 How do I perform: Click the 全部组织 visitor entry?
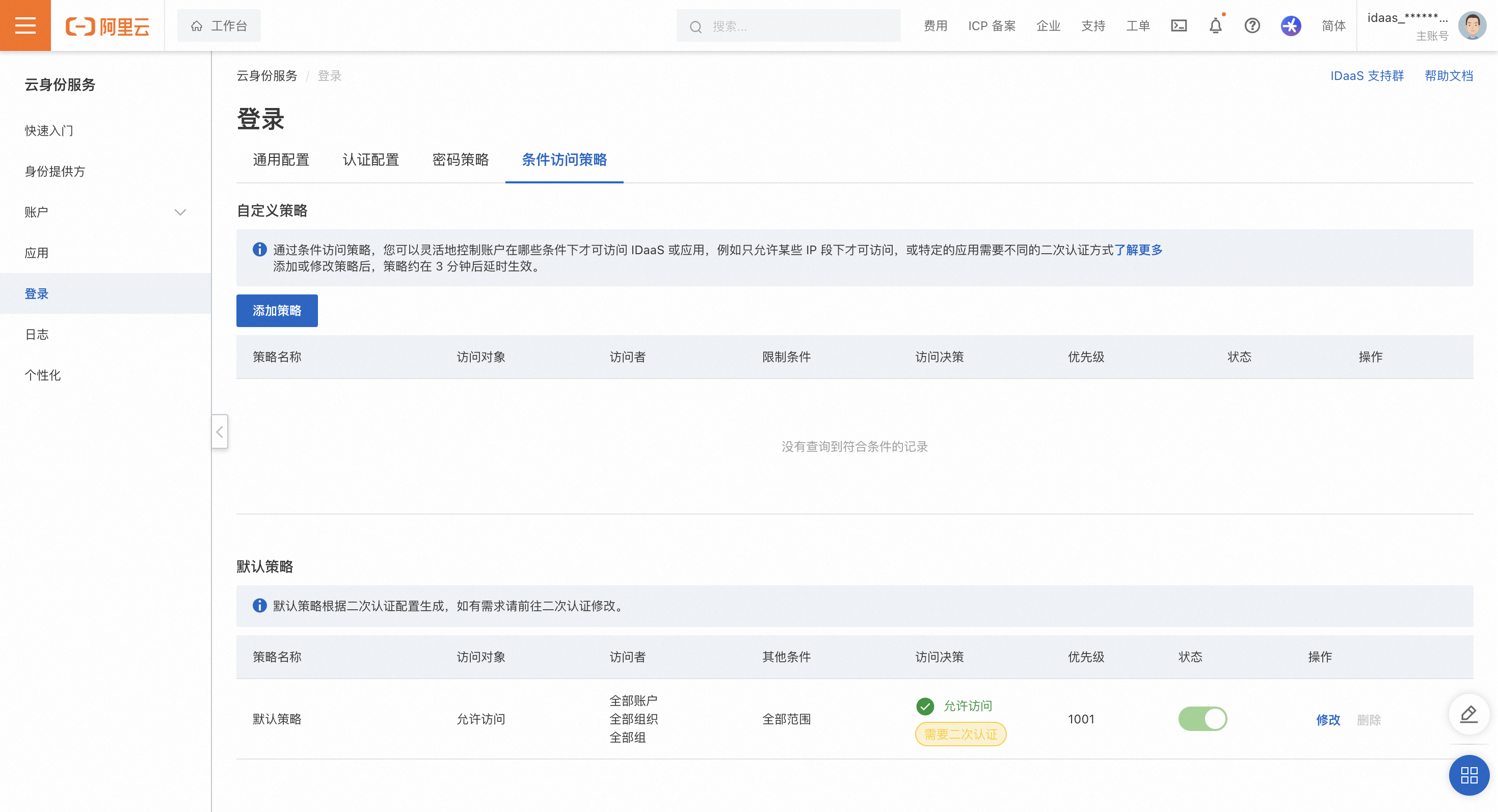click(x=633, y=719)
